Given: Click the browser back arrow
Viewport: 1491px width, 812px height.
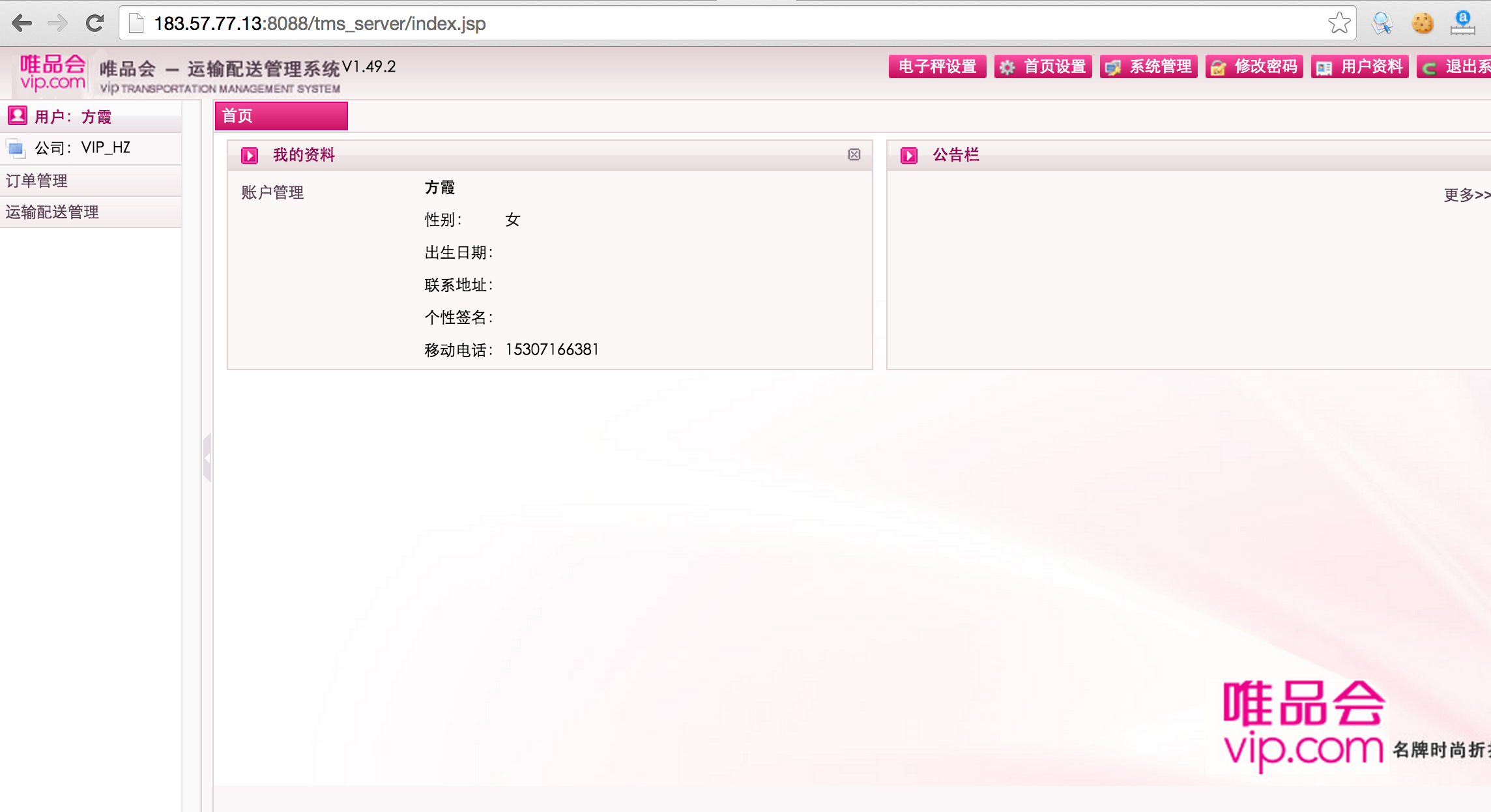Looking at the screenshot, I should [x=22, y=23].
